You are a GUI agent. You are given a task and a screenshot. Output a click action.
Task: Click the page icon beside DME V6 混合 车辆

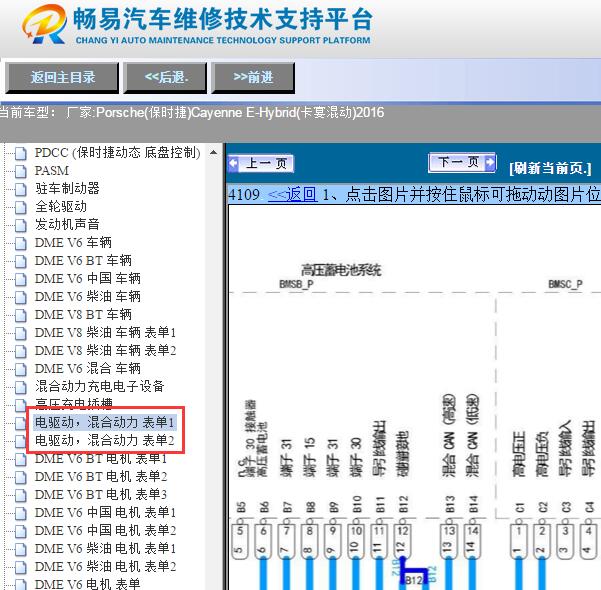pyautogui.click(x=21, y=370)
